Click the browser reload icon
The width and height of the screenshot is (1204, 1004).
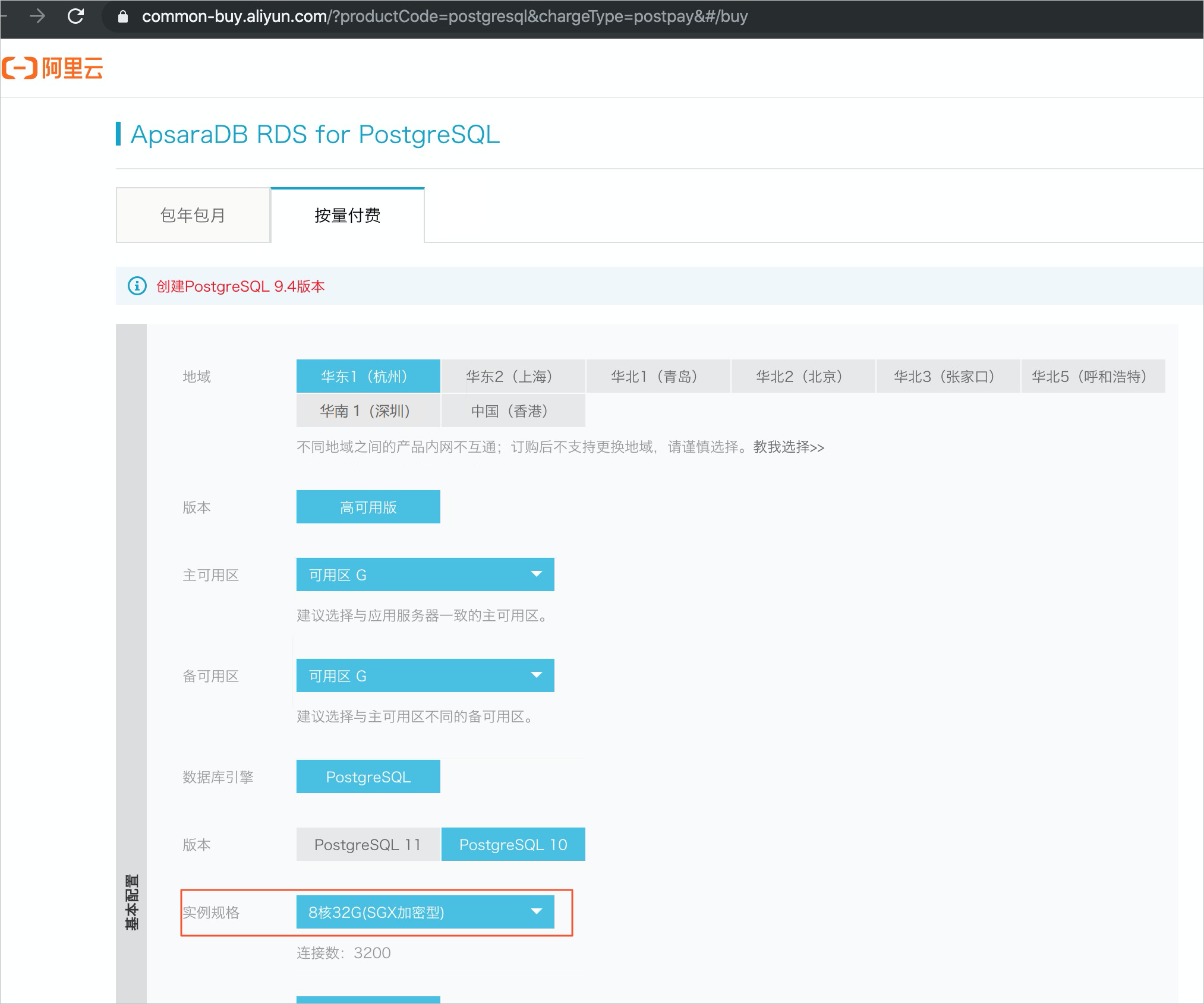click(75, 16)
